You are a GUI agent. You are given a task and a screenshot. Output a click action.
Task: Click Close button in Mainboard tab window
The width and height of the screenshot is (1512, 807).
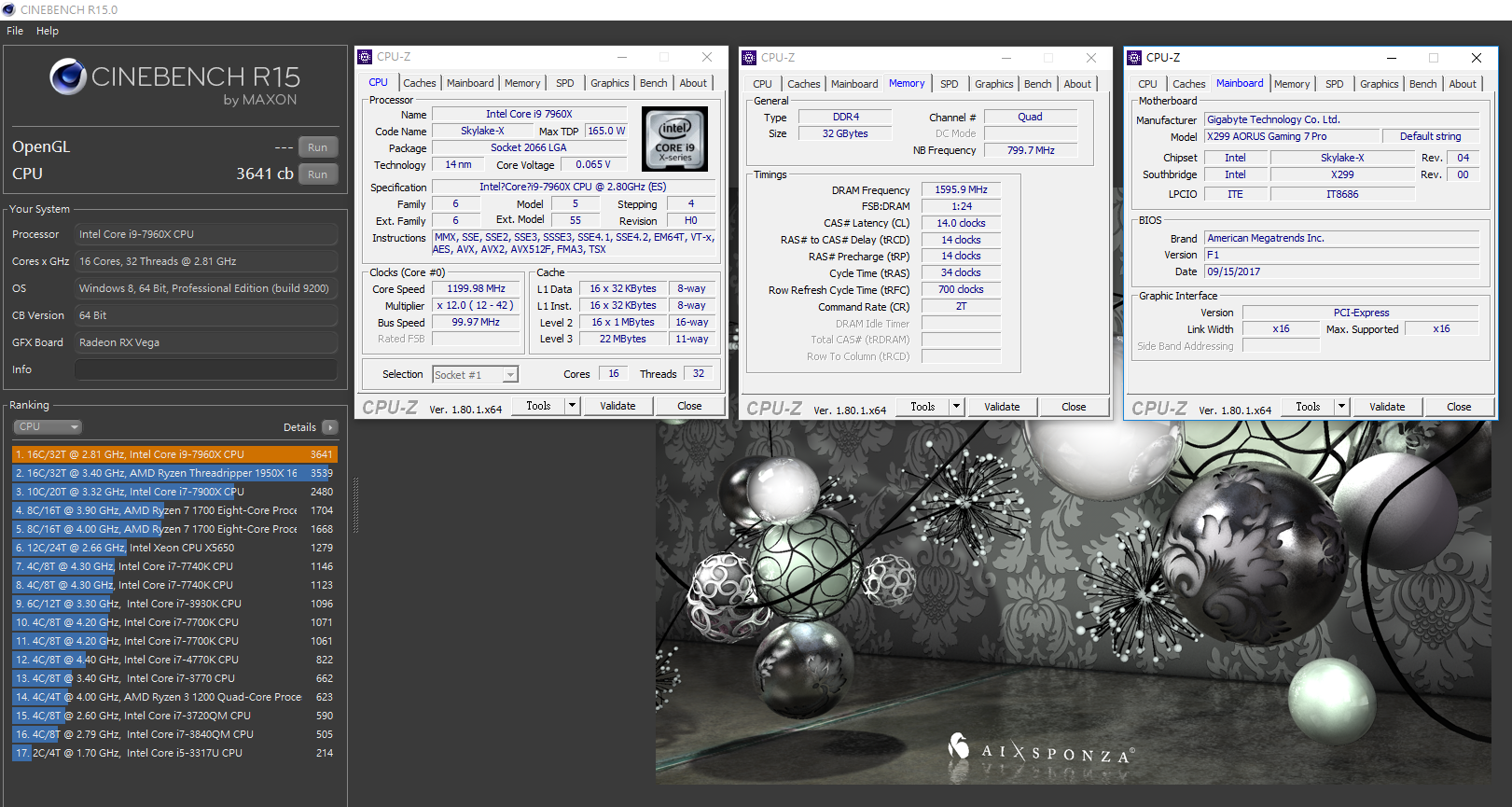point(1459,407)
